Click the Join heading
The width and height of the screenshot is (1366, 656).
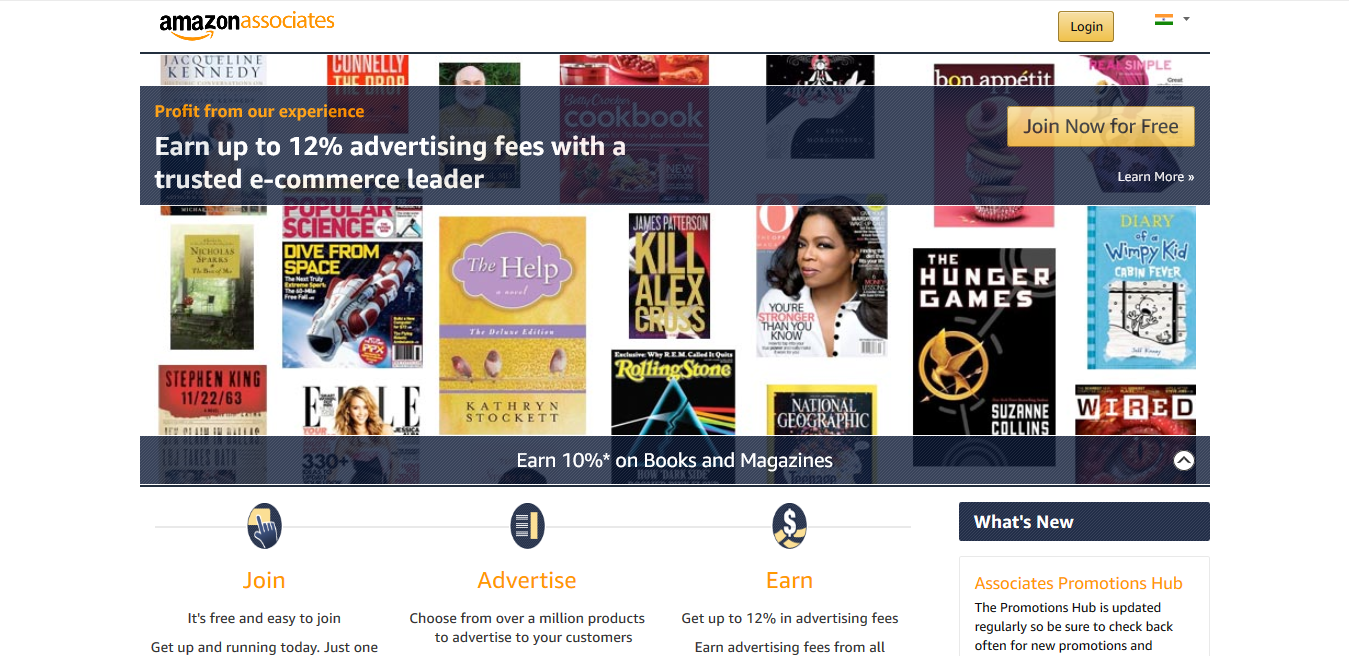tap(264, 580)
